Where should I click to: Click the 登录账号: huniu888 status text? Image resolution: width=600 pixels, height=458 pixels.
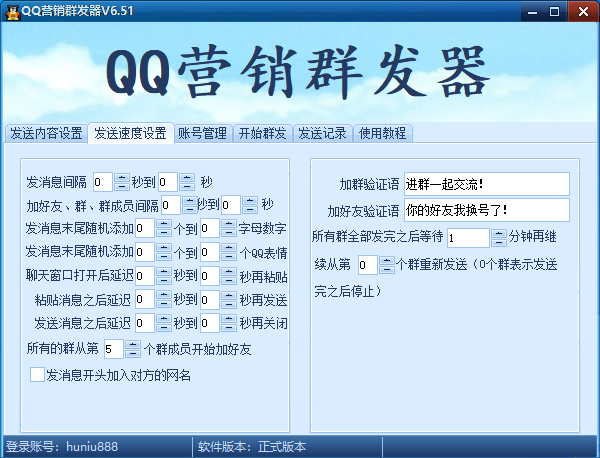click(62, 447)
